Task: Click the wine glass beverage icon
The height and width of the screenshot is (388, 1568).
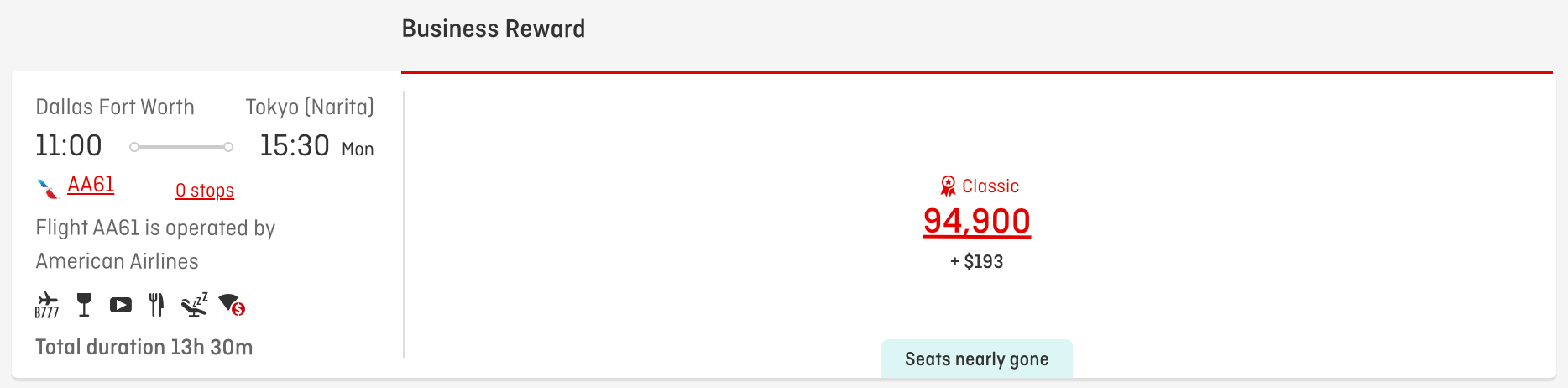Action: [84, 305]
